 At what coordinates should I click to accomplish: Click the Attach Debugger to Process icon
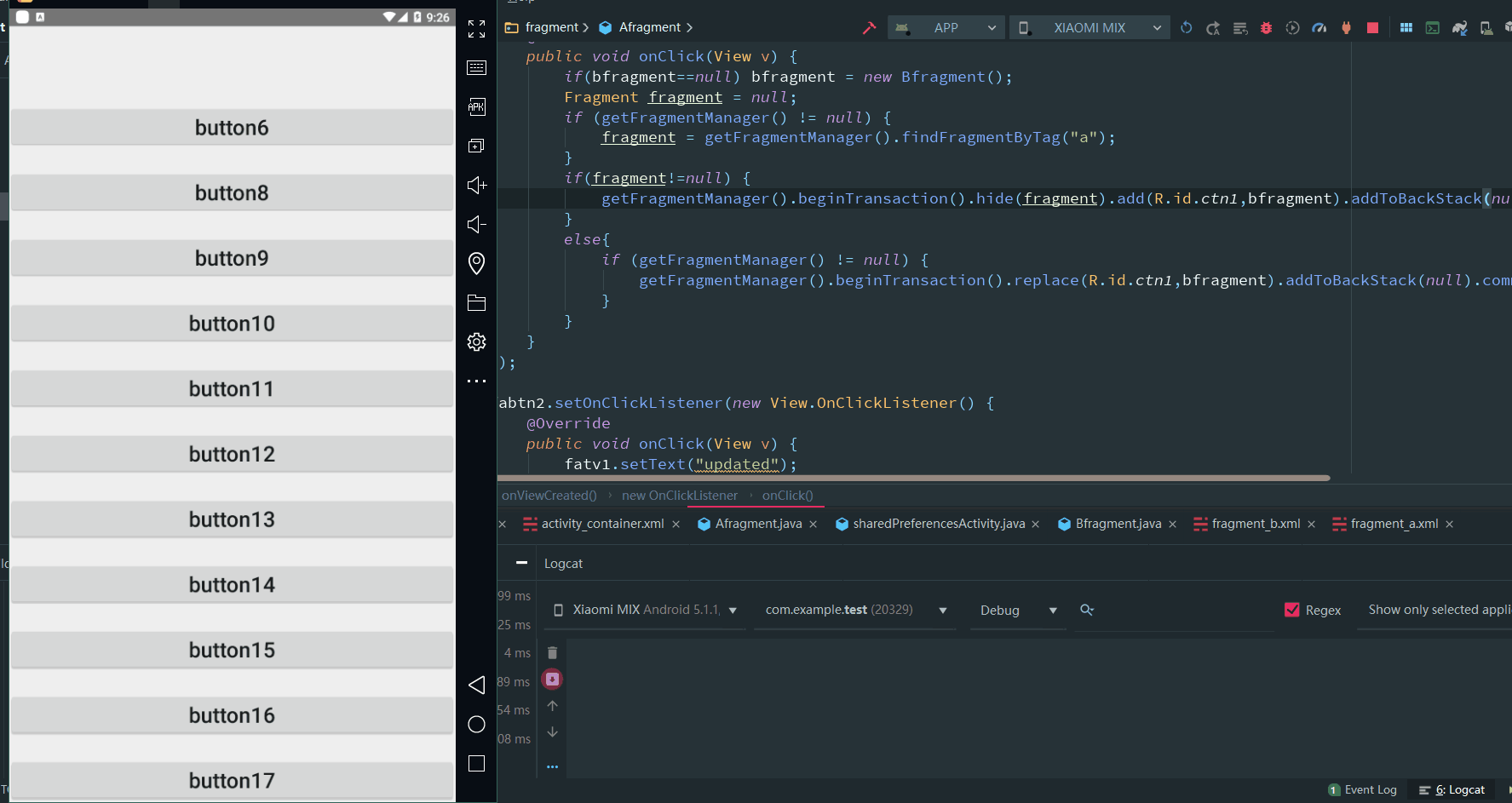pyautogui.click(x=1346, y=28)
